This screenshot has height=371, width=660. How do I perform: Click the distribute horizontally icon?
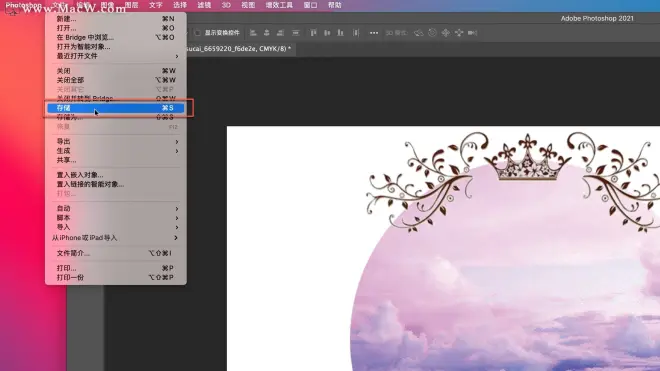click(x=356, y=33)
